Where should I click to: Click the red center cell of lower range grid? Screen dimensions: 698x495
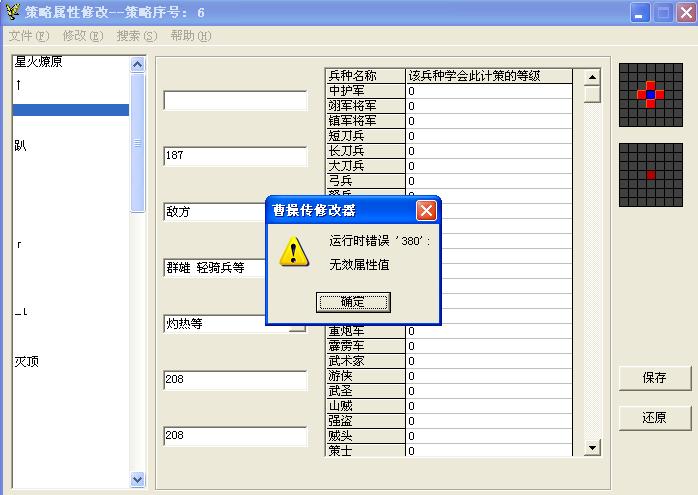point(650,175)
